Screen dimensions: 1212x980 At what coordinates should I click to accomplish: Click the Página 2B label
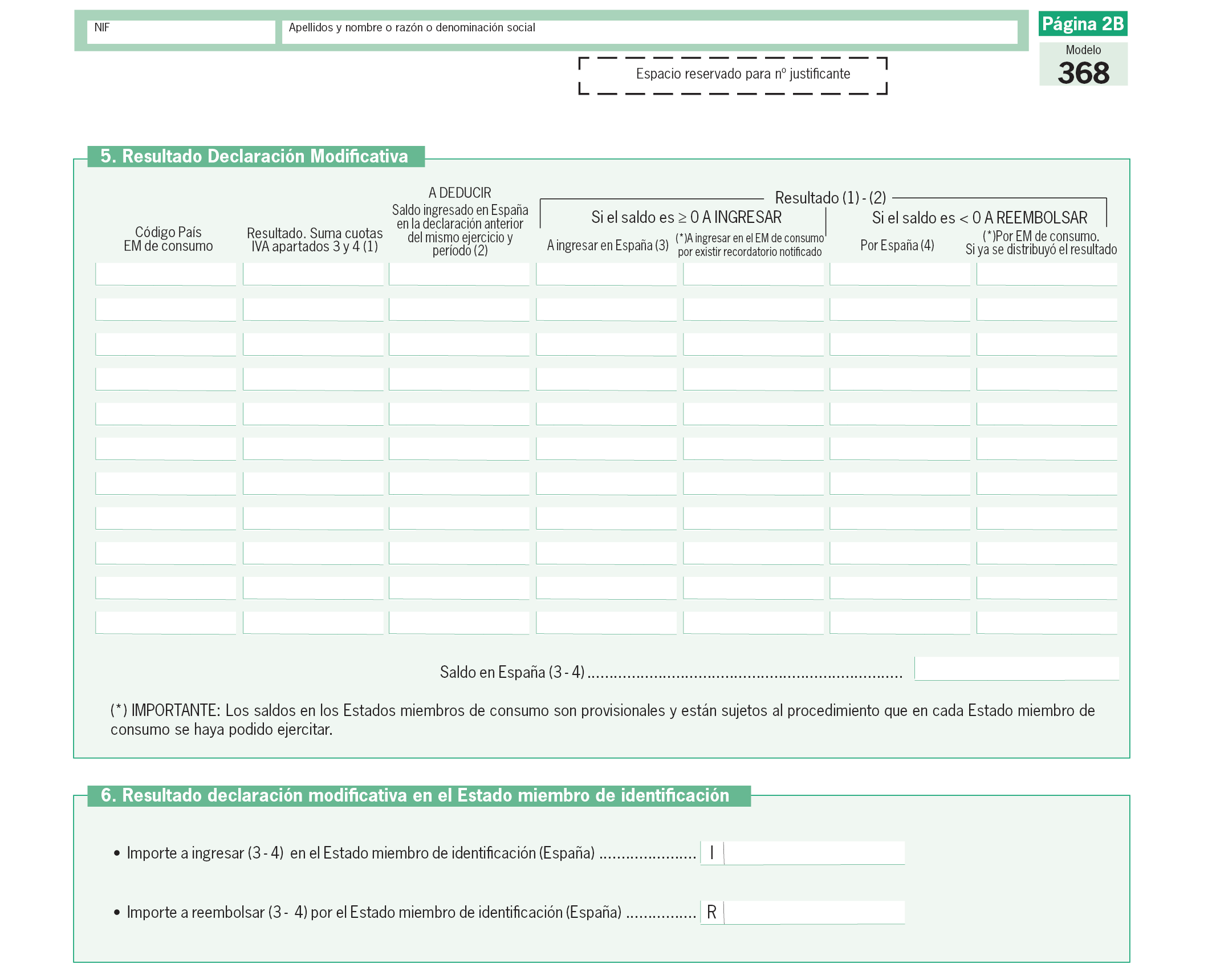[x=1083, y=24]
